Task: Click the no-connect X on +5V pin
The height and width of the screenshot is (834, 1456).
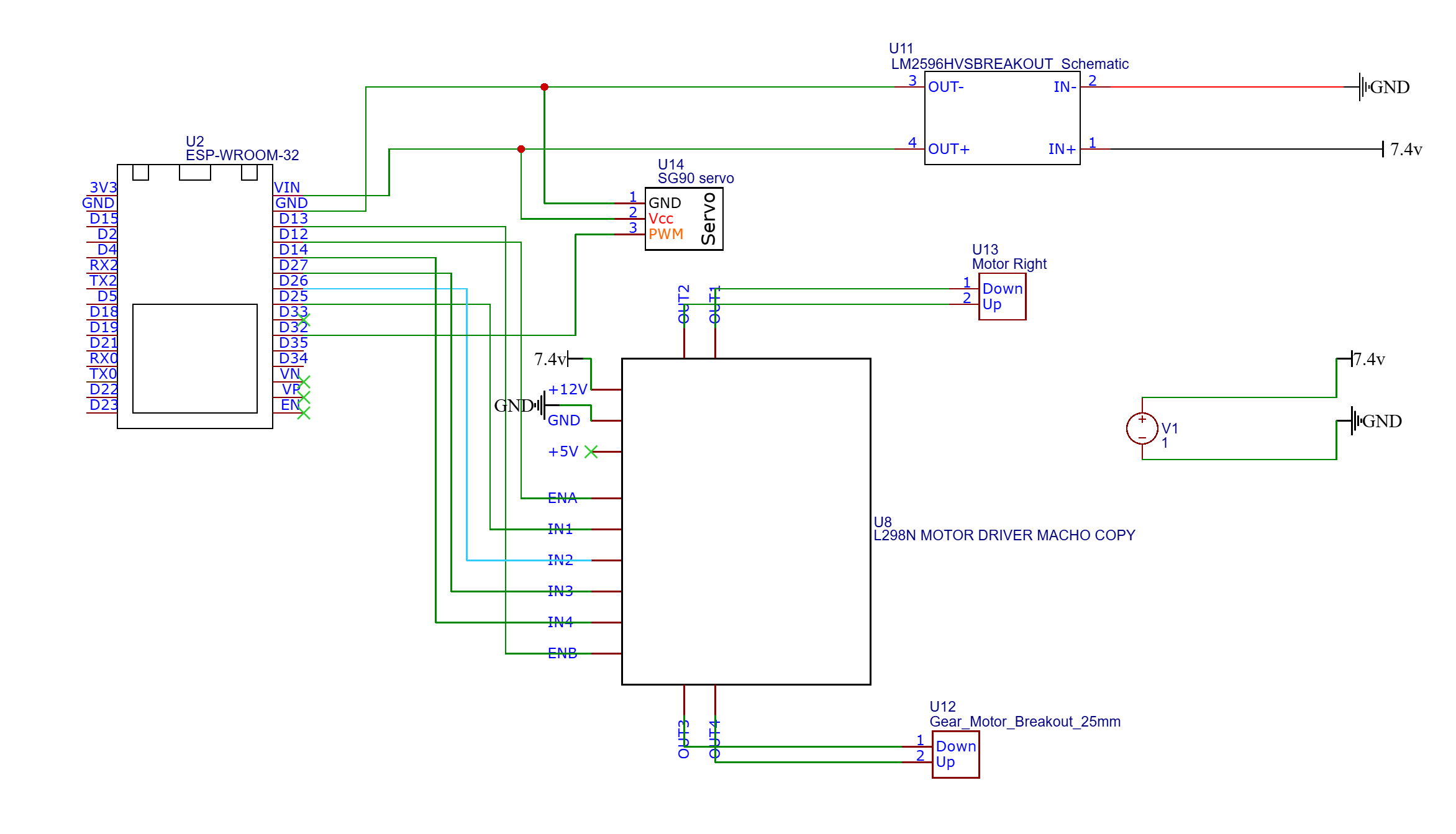Action: coord(591,452)
